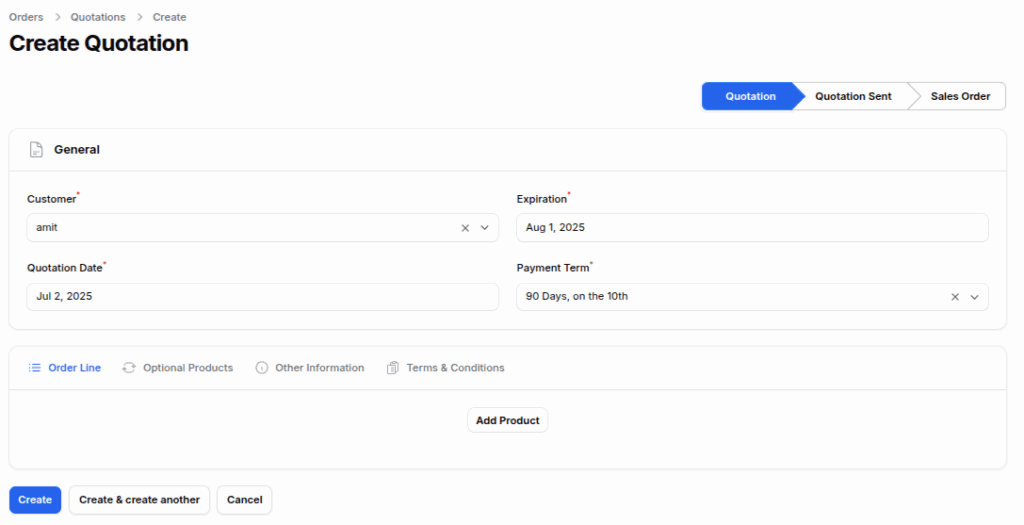1024x525 pixels.
Task: Click the General section heading
Action: (77, 150)
